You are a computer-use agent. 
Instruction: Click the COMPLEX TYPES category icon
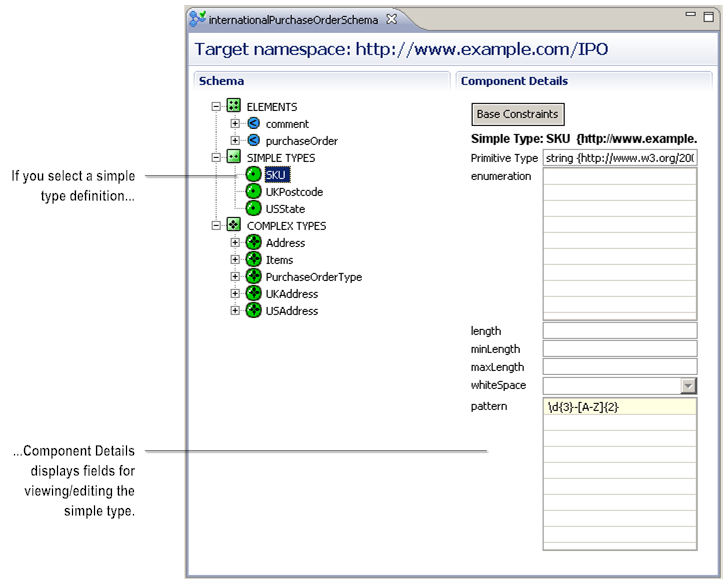tap(234, 226)
